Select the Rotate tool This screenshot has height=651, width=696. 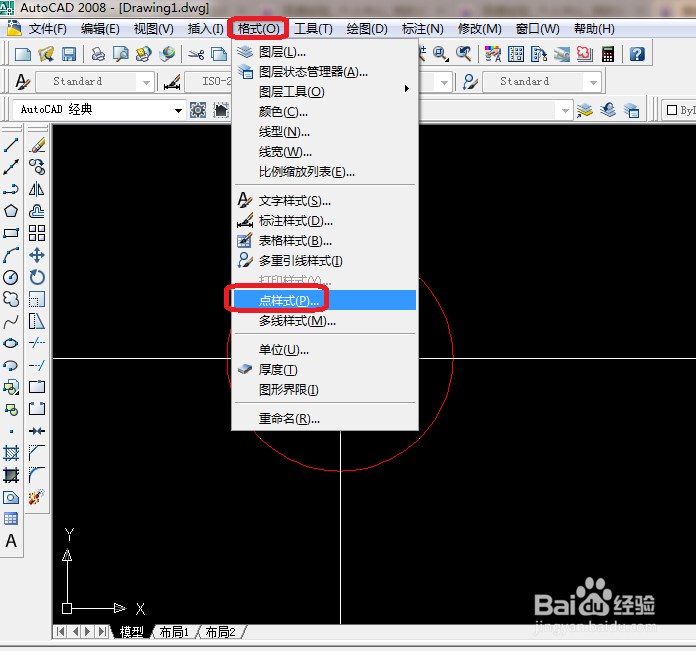37,277
